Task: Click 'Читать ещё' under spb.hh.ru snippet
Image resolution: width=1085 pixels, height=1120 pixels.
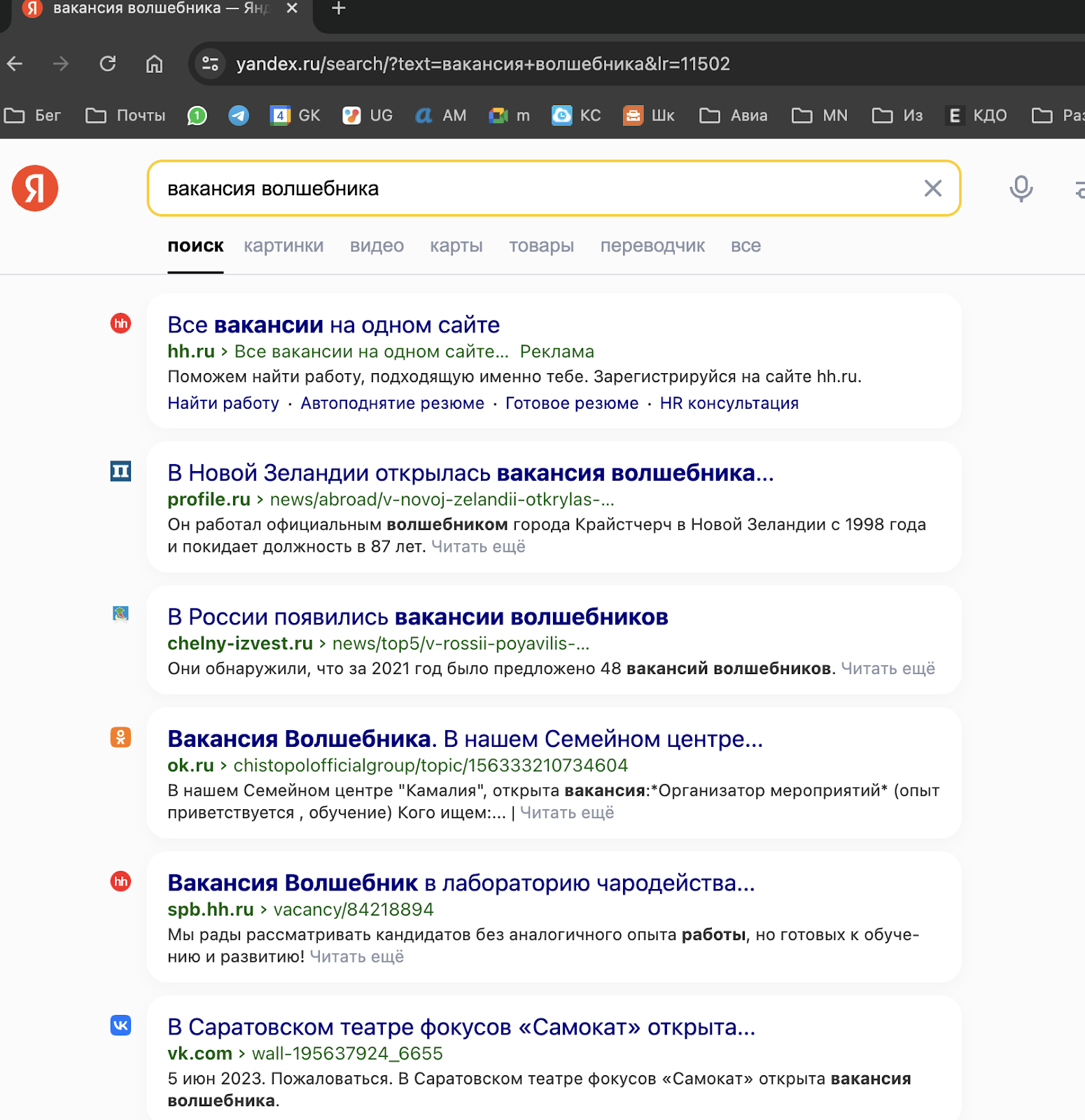Action: (x=356, y=957)
